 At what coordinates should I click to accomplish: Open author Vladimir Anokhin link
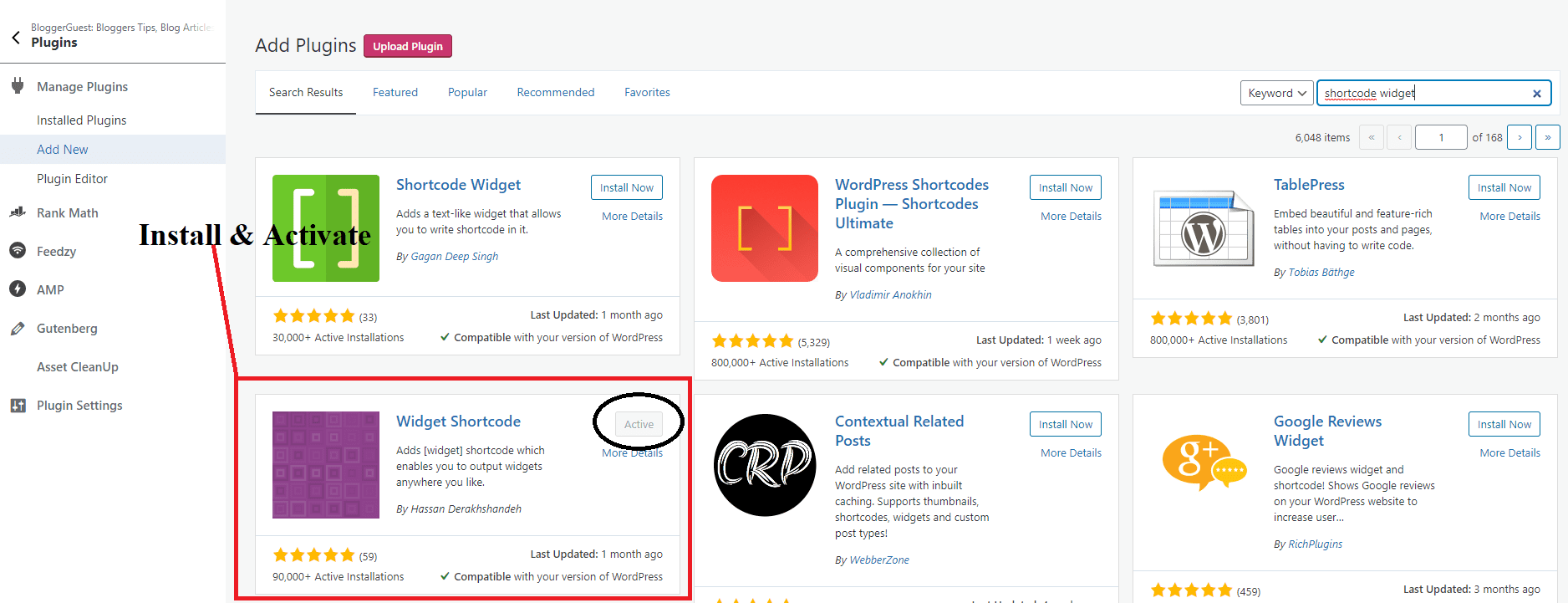890,295
